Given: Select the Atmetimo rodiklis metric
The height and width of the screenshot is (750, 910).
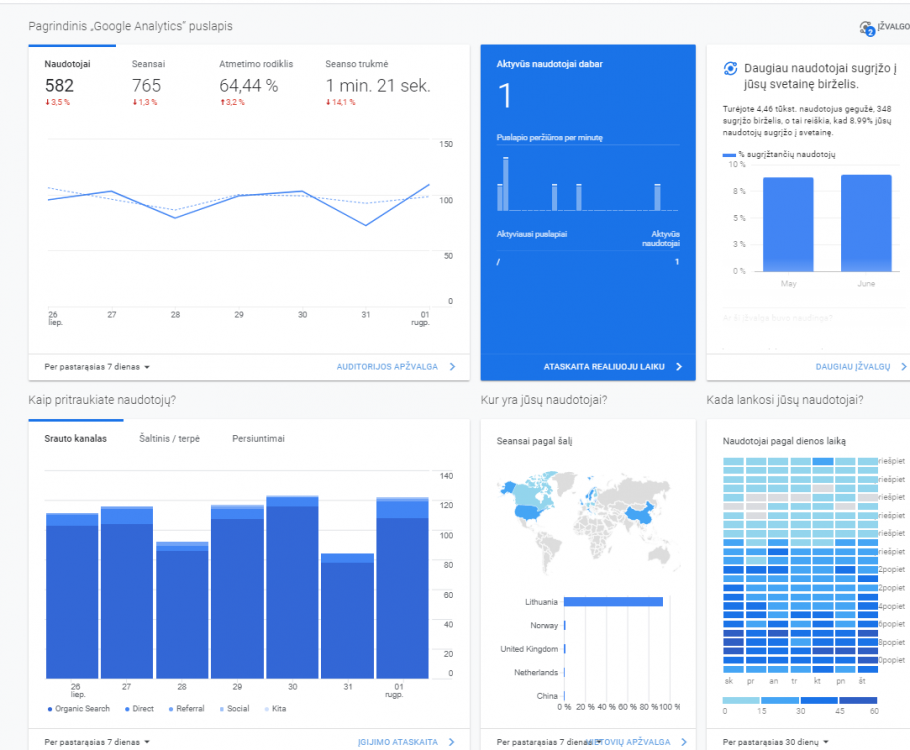Looking at the screenshot, I should (256, 64).
